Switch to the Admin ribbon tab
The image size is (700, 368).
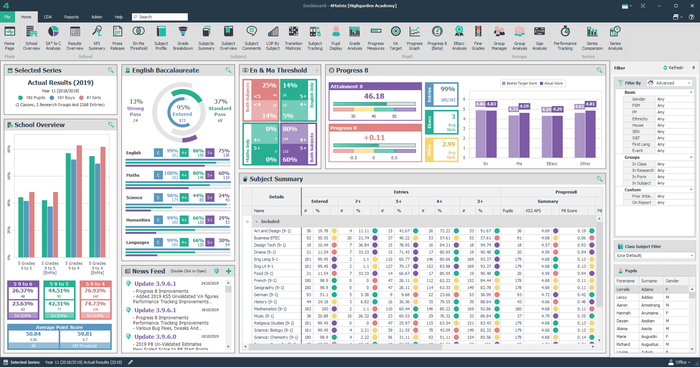click(96, 17)
